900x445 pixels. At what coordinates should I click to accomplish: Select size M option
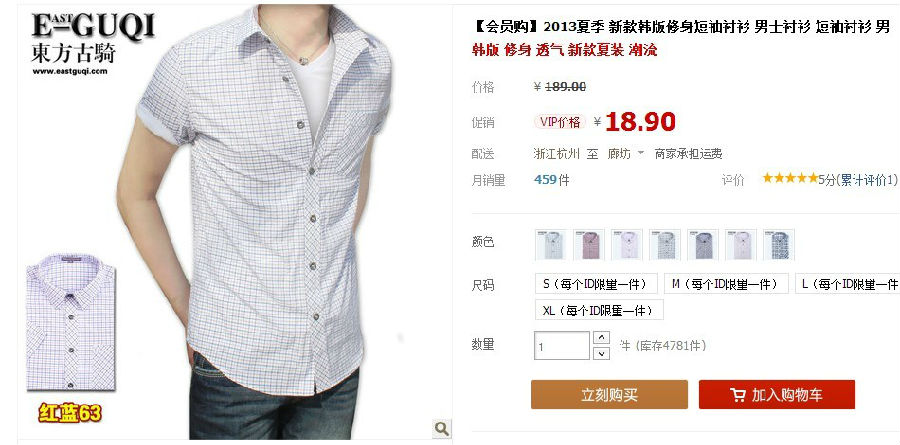tap(726, 284)
